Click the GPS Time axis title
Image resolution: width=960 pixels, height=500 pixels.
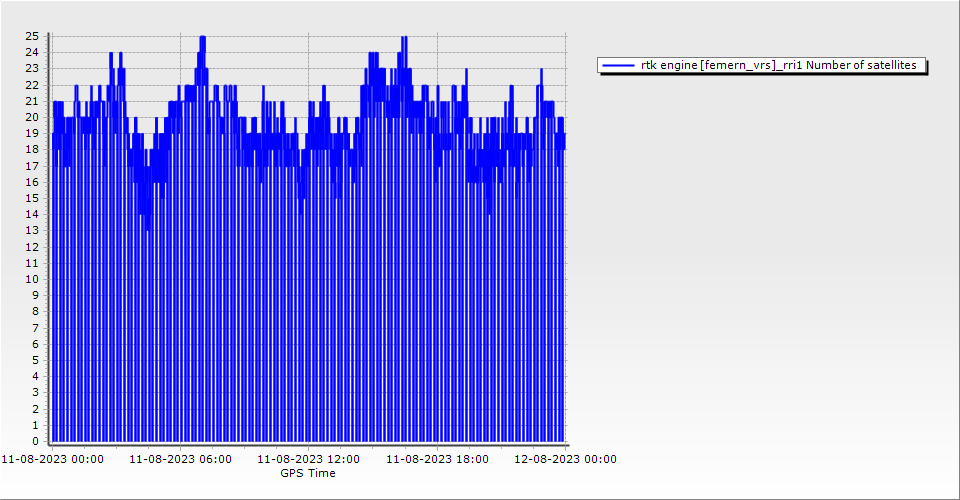pyautogui.click(x=308, y=473)
